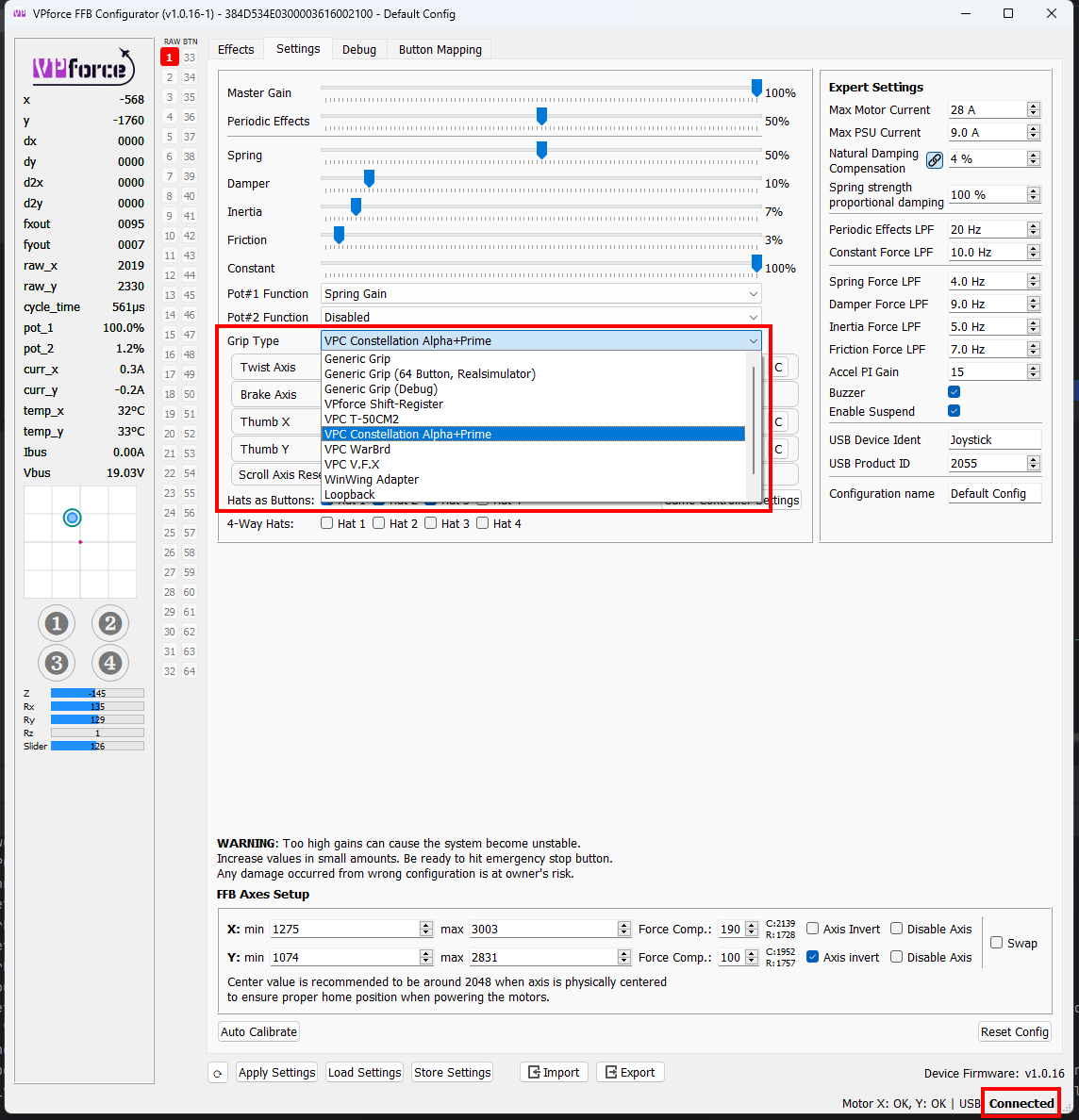Viewport: 1079px width, 1120px height.
Task: Click round joystick button indicator 3
Action: (57, 663)
